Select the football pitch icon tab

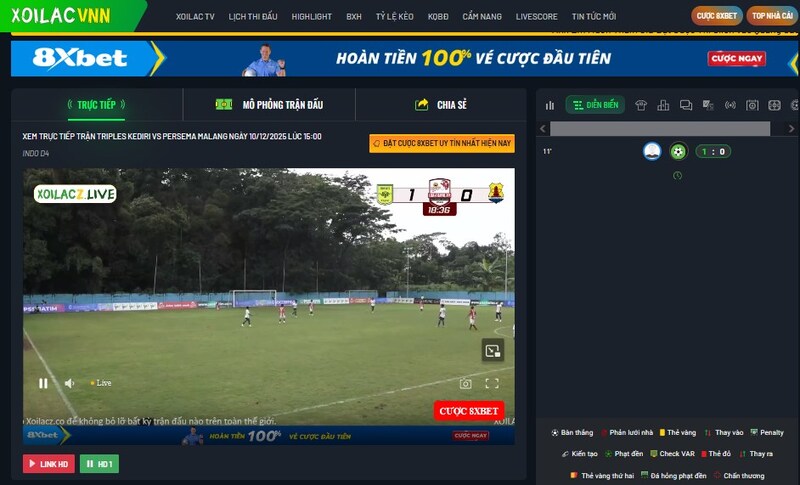[x=774, y=105]
